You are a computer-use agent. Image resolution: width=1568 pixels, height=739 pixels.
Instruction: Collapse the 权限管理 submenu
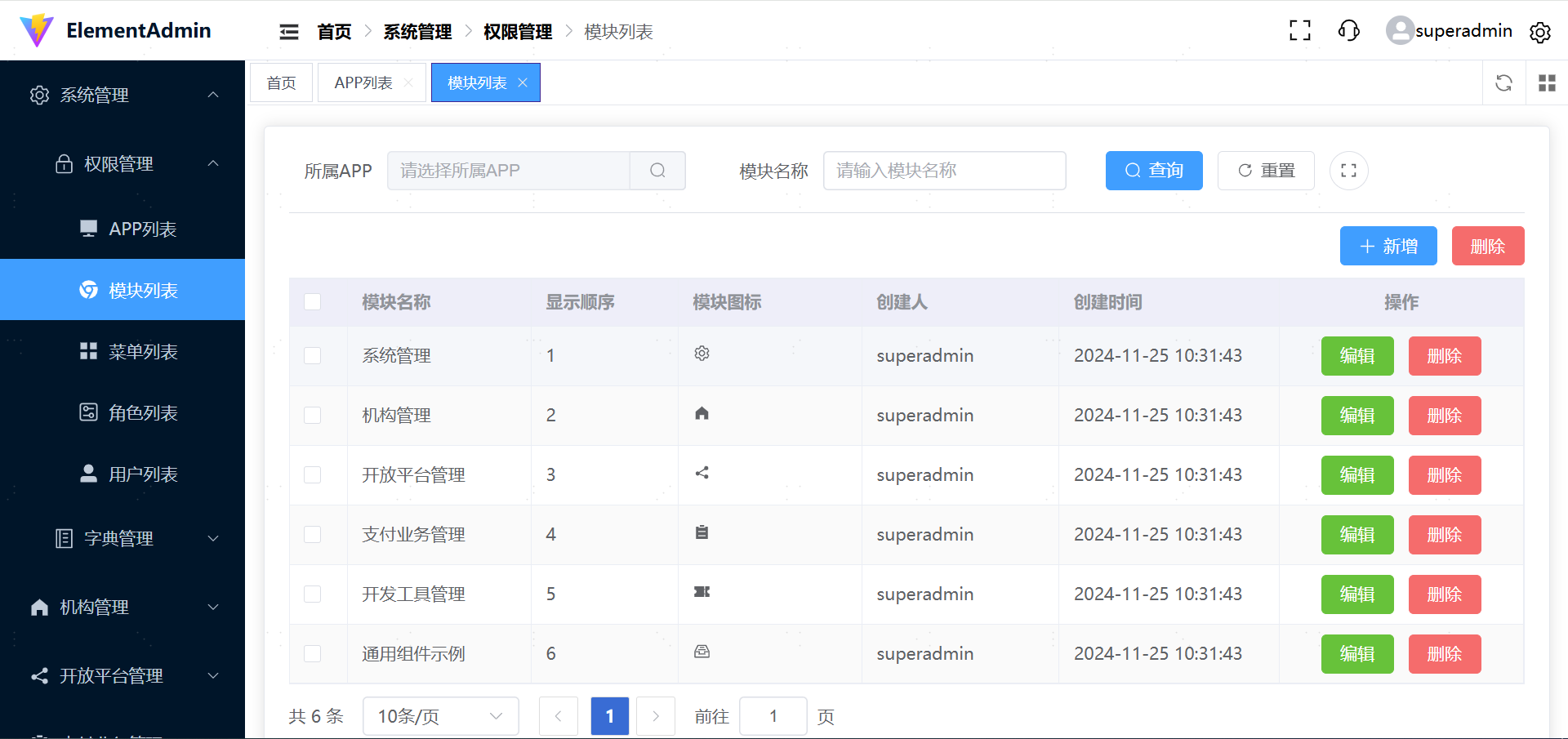click(x=122, y=163)
